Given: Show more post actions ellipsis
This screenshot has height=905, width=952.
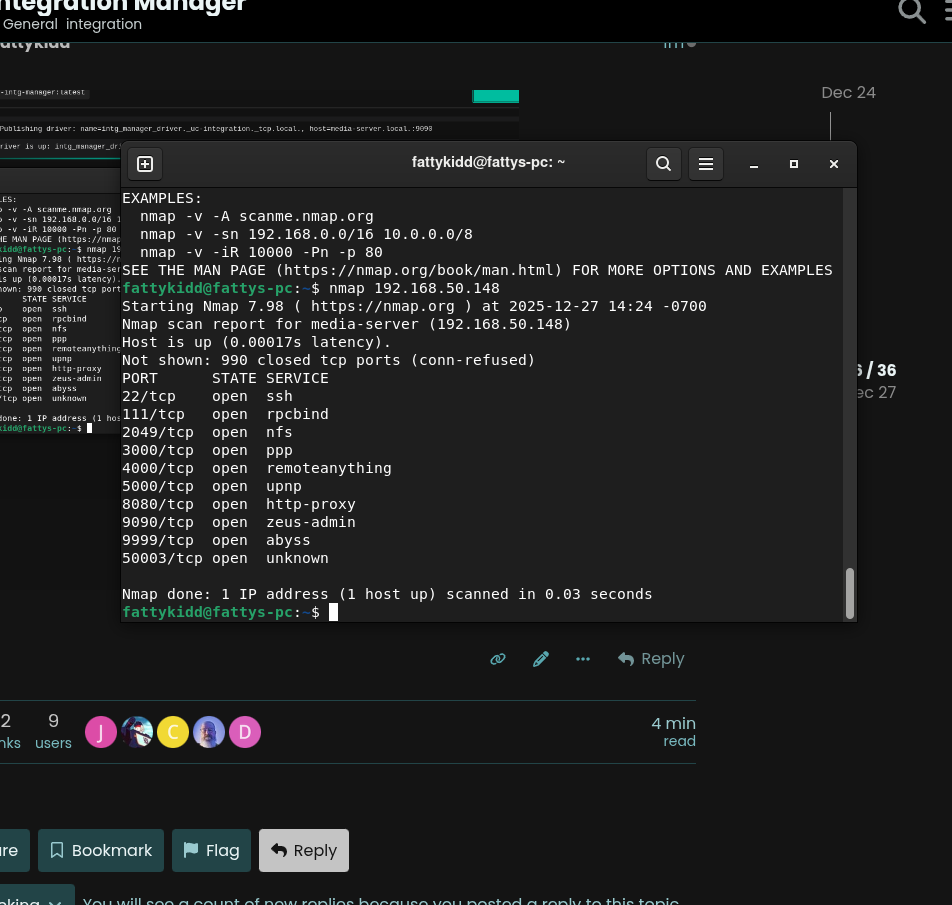Looking at the screenshot, I should coord(583,659).
